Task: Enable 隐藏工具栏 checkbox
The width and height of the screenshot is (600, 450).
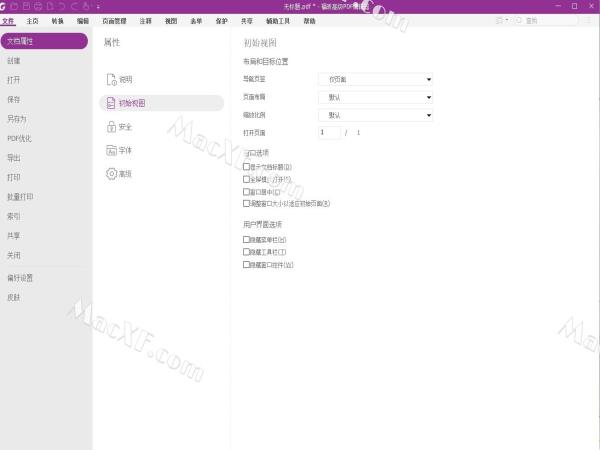Action: 247,253
